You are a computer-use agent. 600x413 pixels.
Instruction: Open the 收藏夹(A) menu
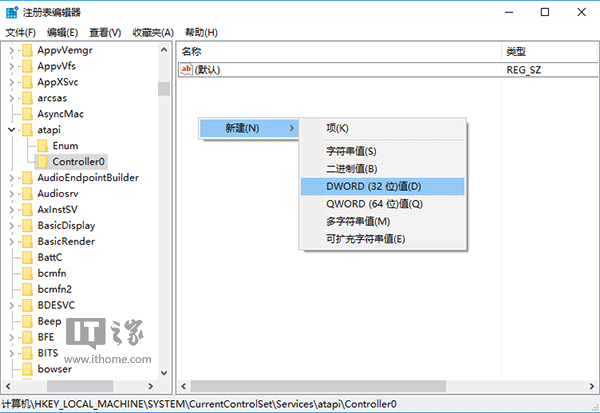(152, 33)
